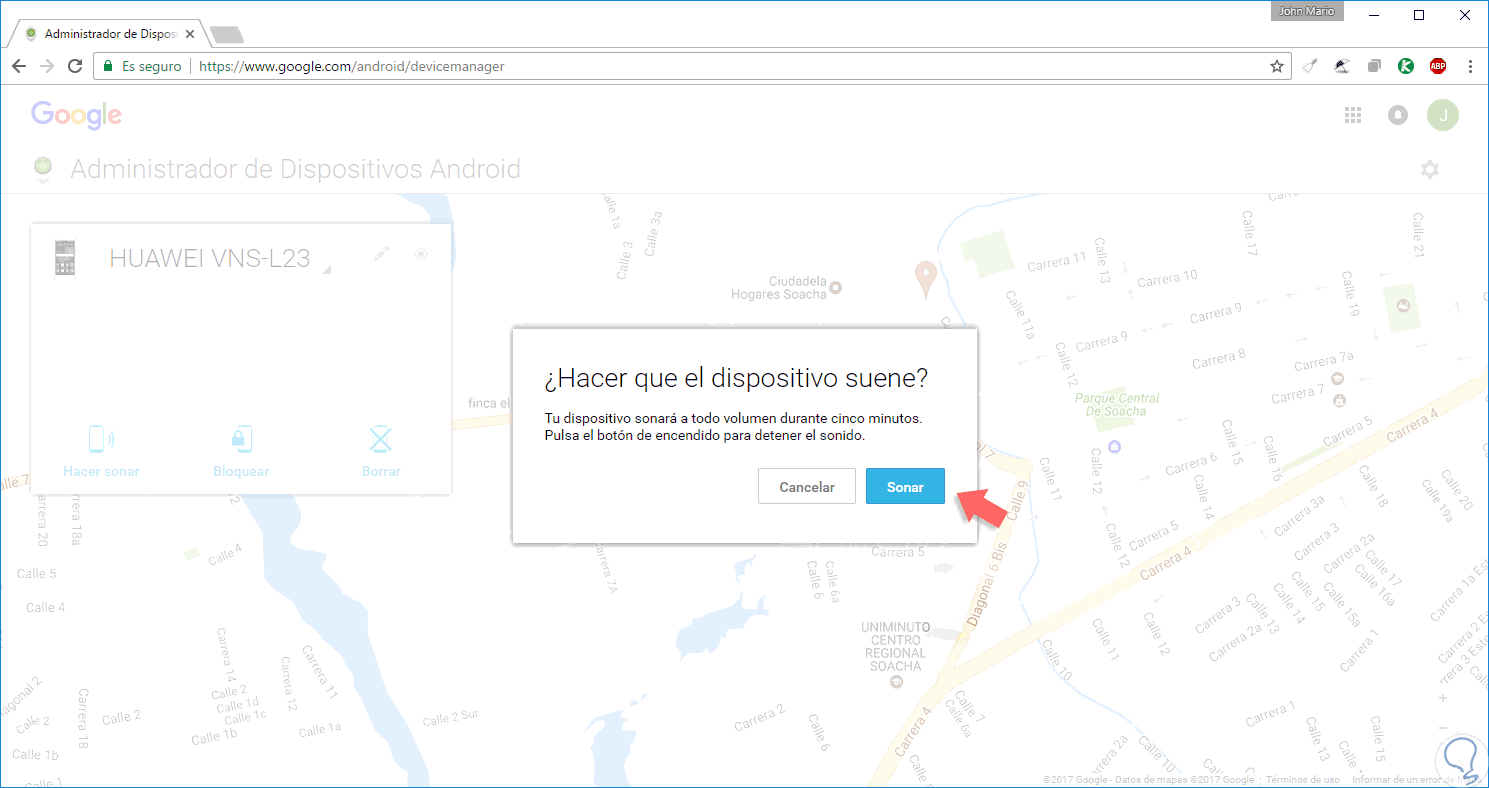Click the red location pin on the map
1489x788 pixels.
(926, 279)
